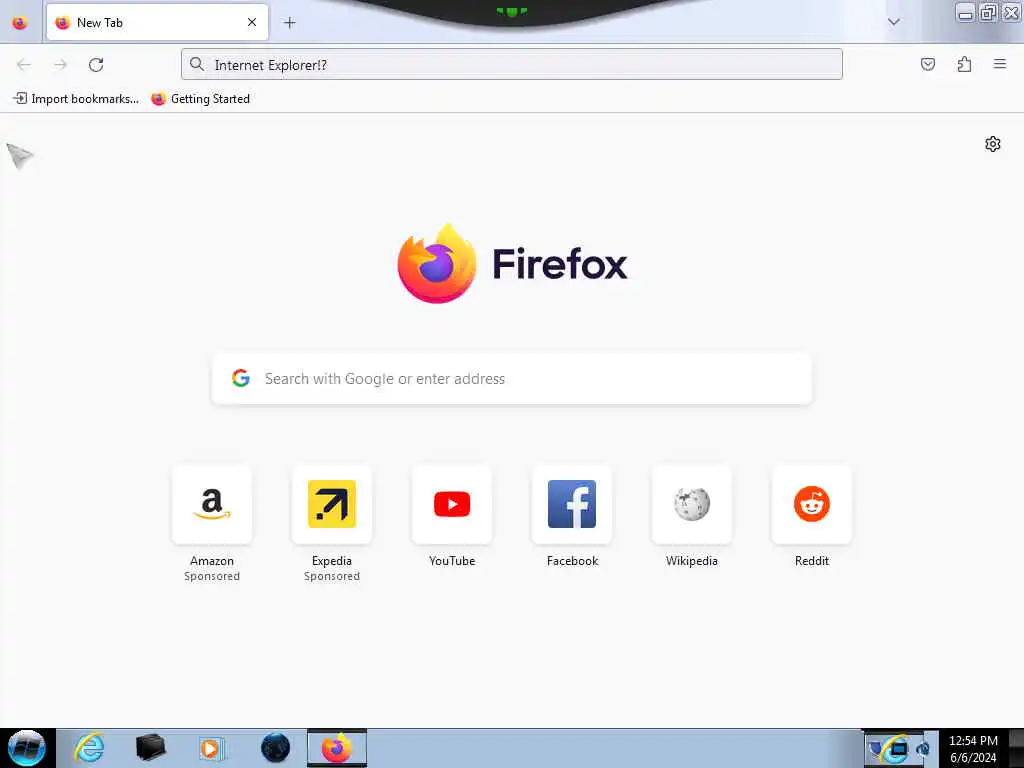Click the Firefox View icon left of tabs
Screen dimensions: 1024x768
20,23
